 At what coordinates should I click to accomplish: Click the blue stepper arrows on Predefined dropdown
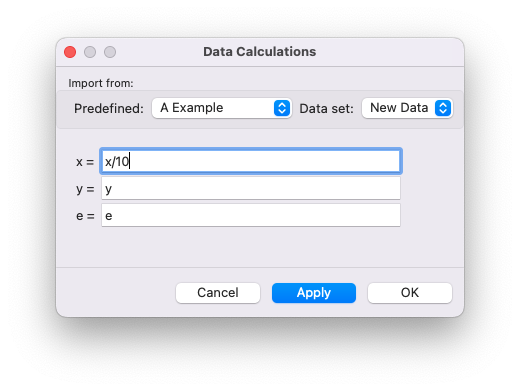[282, 108]
